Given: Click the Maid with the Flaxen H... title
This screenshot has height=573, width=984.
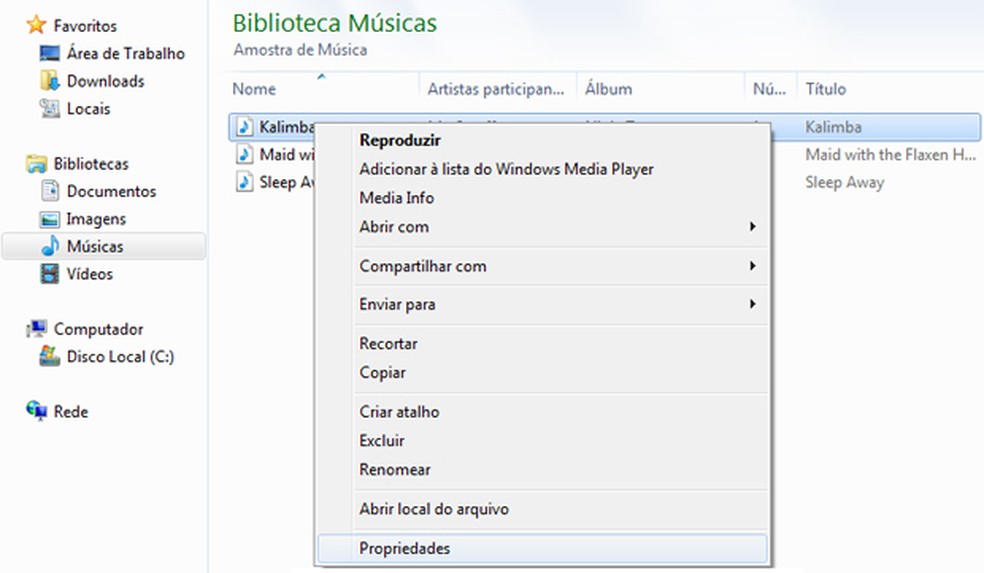Looking at the screenshot, I should (x=890, y=154).
